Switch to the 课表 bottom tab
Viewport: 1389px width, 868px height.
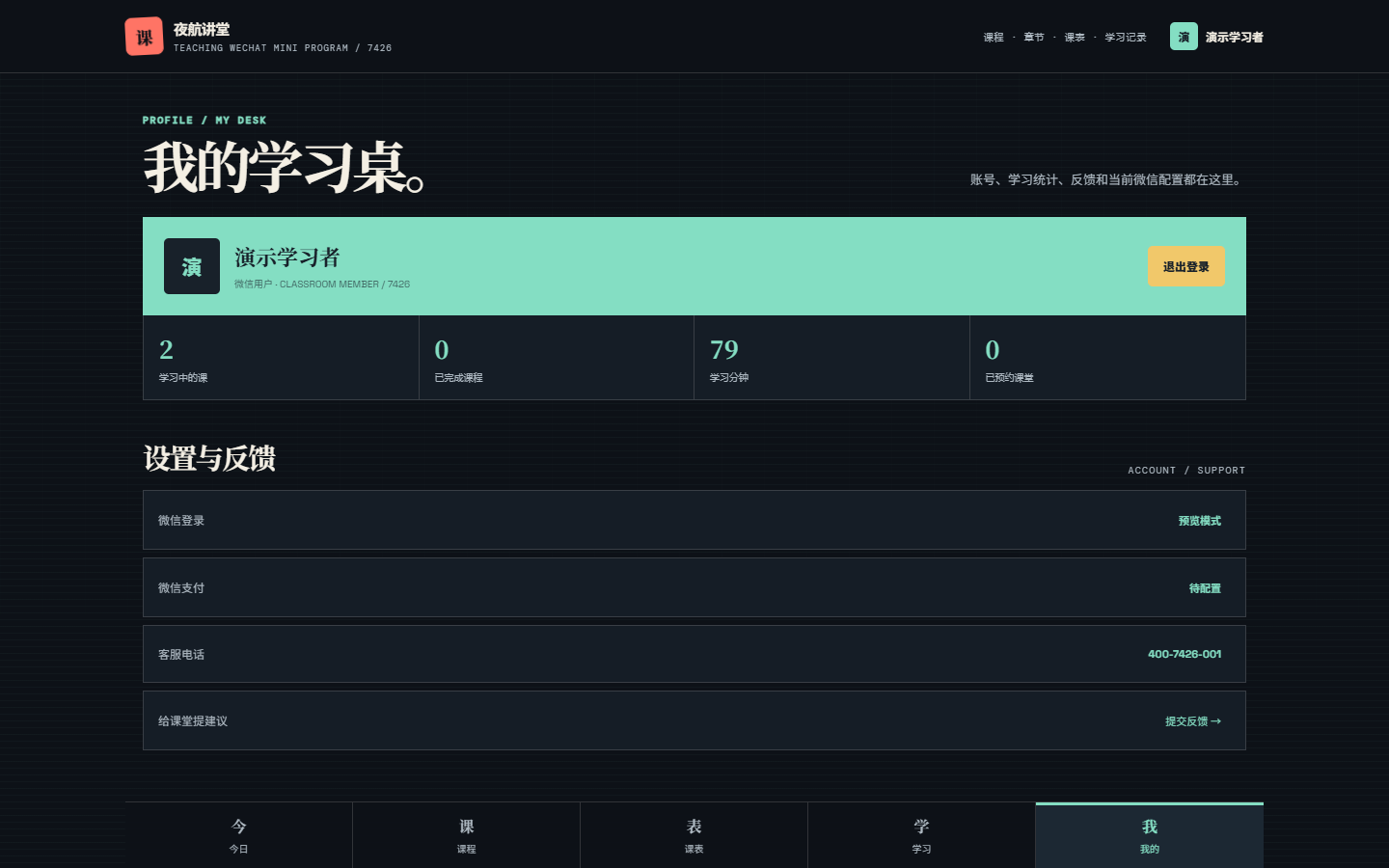[694, 835]
